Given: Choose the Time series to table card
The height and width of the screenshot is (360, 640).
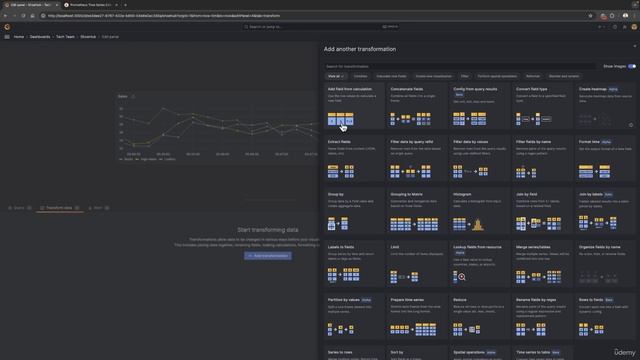Looking at the screenshot, I should (542, 353).
